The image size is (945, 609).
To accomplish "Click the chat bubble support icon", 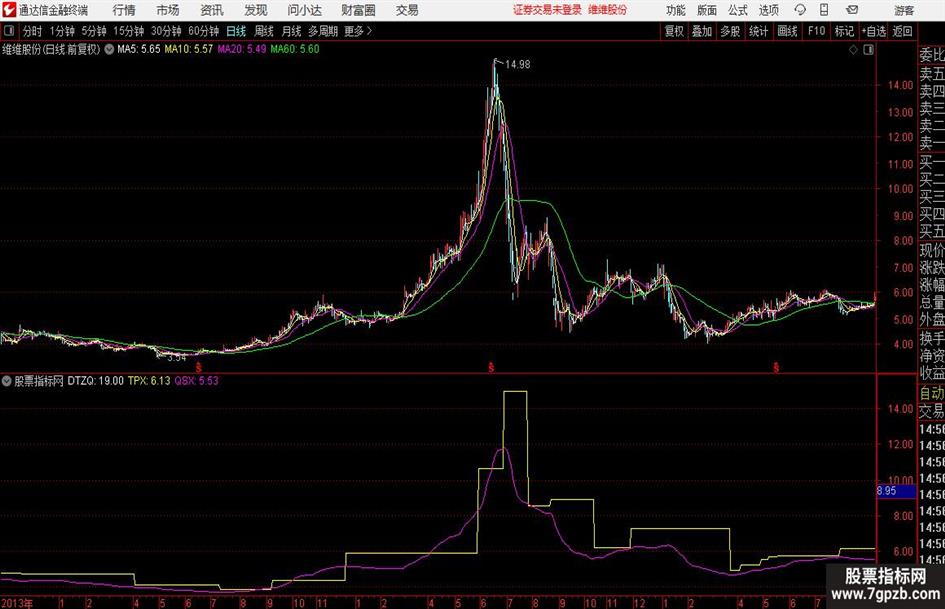I will click(800, 10).
